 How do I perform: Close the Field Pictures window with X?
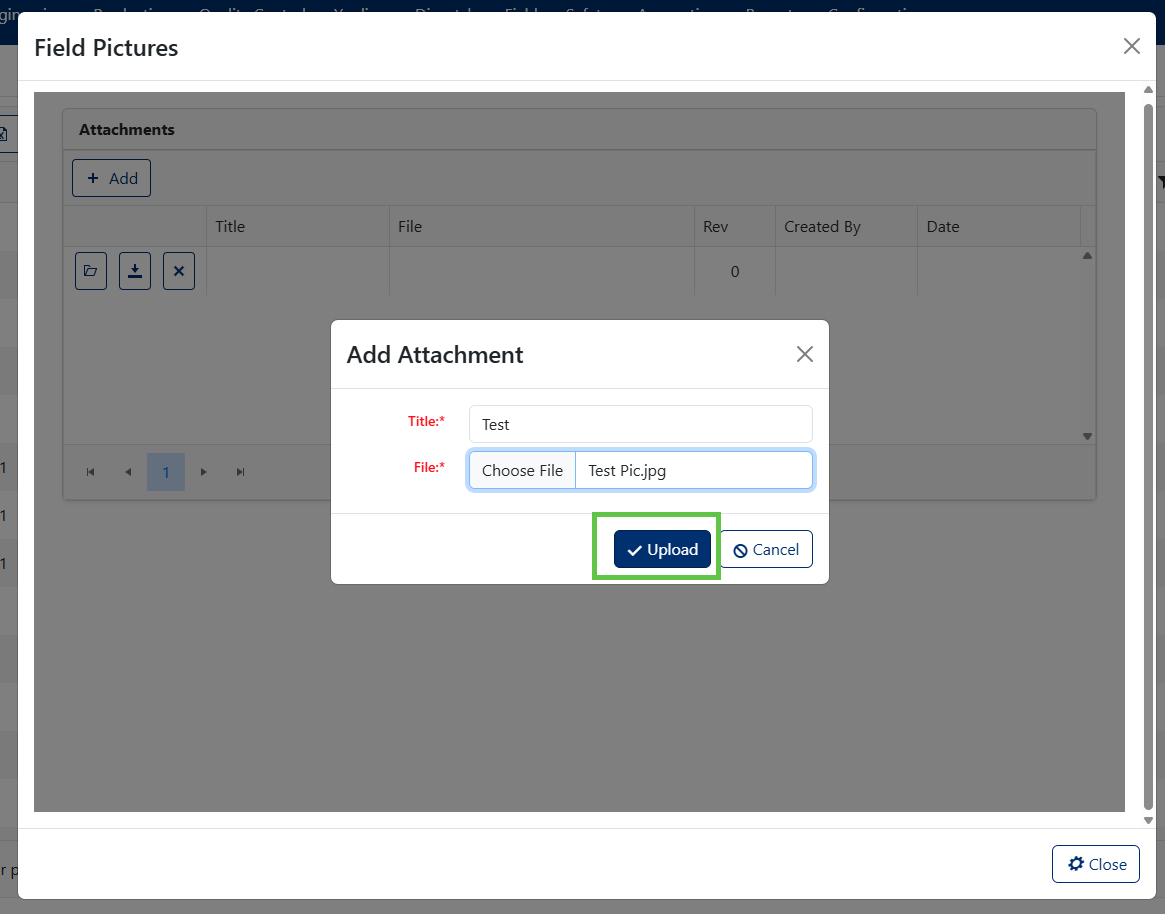pos(1132,46)
